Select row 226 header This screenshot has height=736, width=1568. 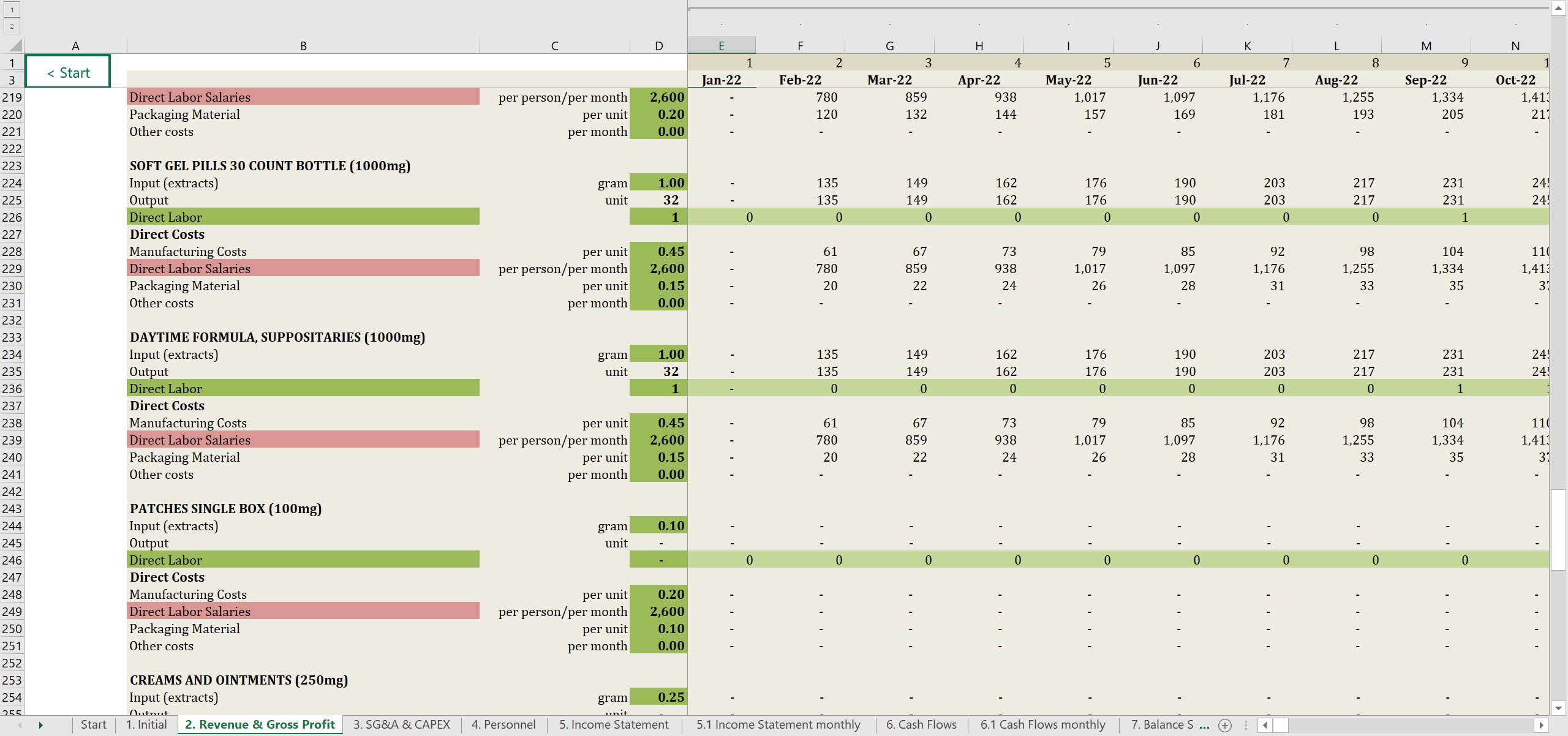pos(12,217)
